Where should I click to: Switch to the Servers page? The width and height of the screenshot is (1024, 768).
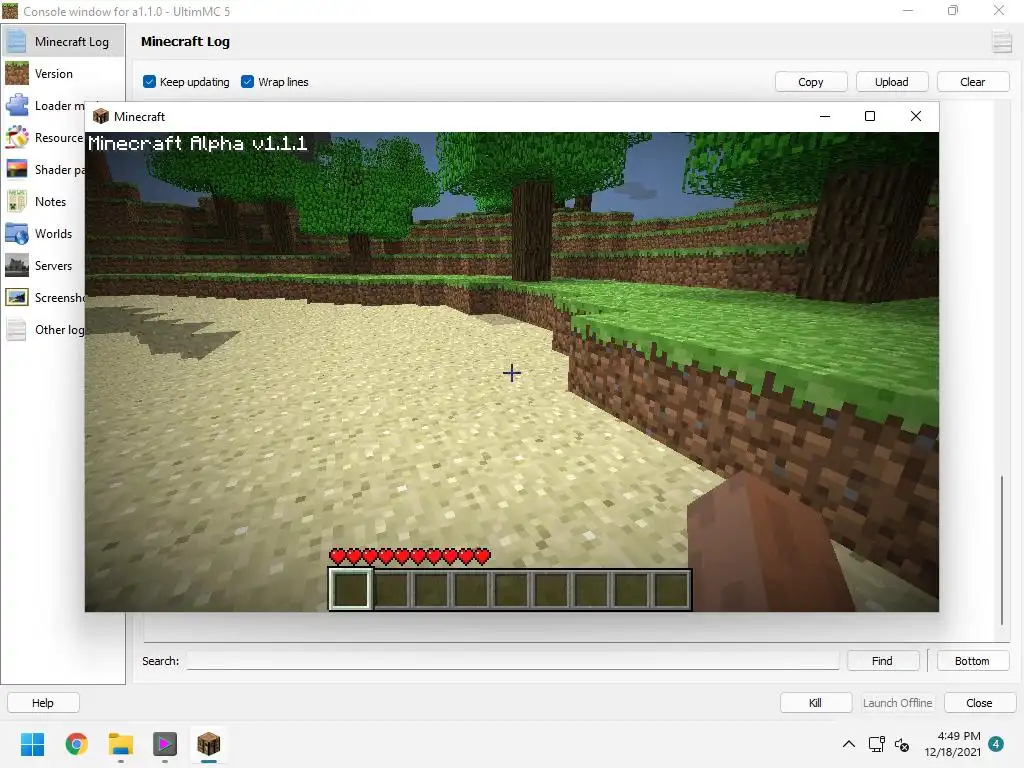[x=54, y=266]
